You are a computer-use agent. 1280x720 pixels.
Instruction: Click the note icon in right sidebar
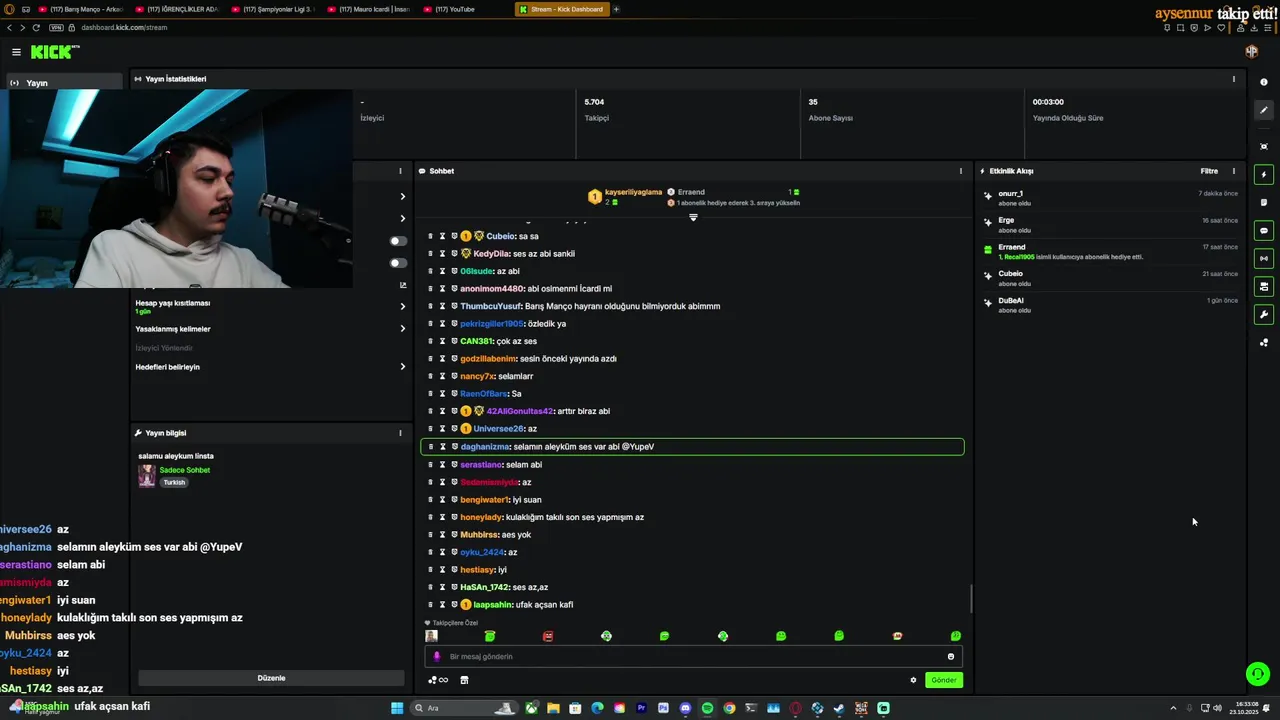tap(1264, 202)
